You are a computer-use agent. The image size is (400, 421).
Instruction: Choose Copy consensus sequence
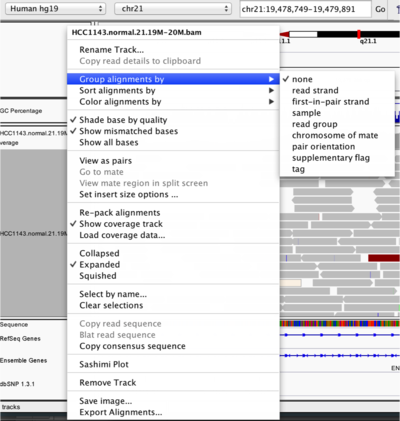(173, 346)
